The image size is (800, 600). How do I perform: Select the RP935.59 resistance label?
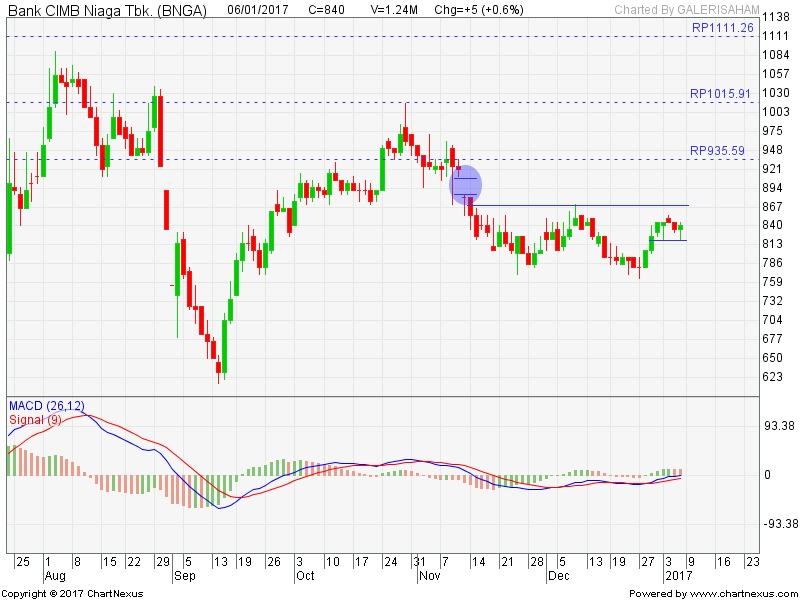click(x=717, y=151)
